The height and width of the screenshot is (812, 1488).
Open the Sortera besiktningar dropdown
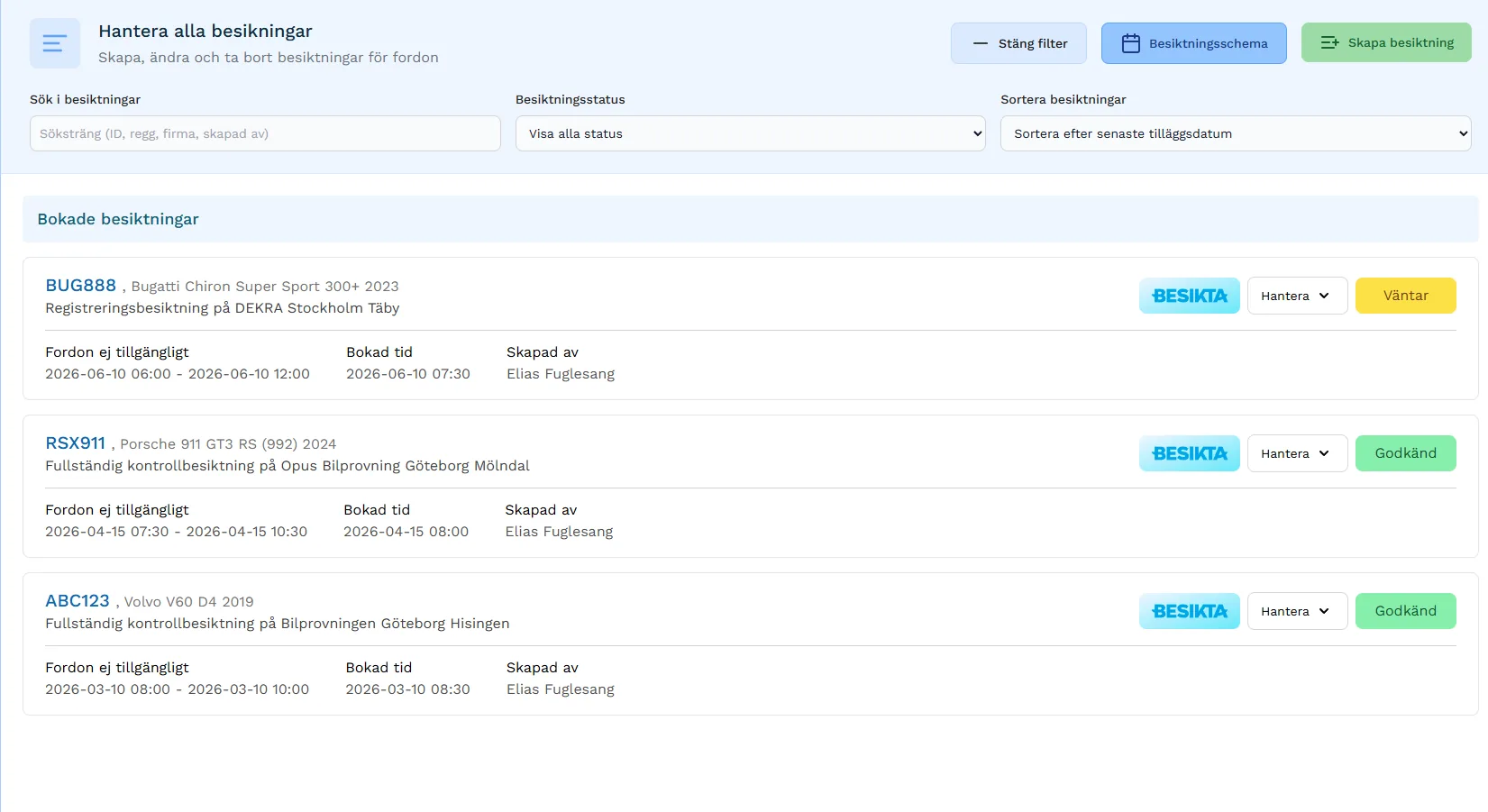tap(1235, 133)
